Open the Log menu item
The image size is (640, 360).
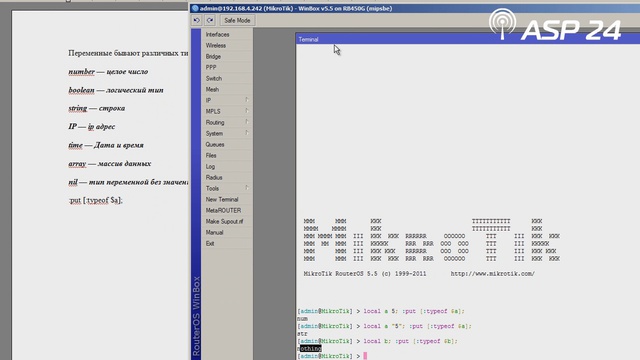click(x=227, y=167)
